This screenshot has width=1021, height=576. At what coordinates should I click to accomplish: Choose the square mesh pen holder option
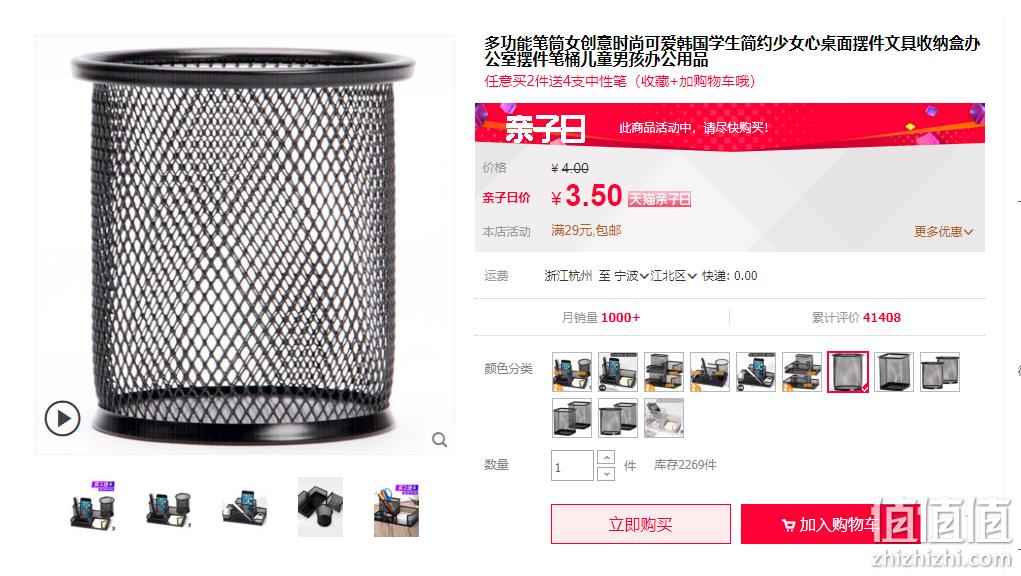click(x=894, y=372)
